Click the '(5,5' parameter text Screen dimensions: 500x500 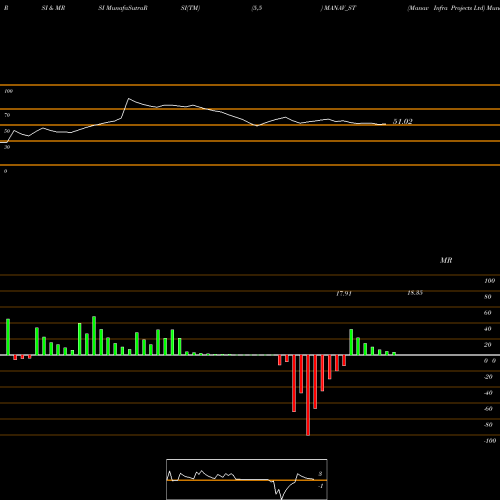[x=257, y=8]
